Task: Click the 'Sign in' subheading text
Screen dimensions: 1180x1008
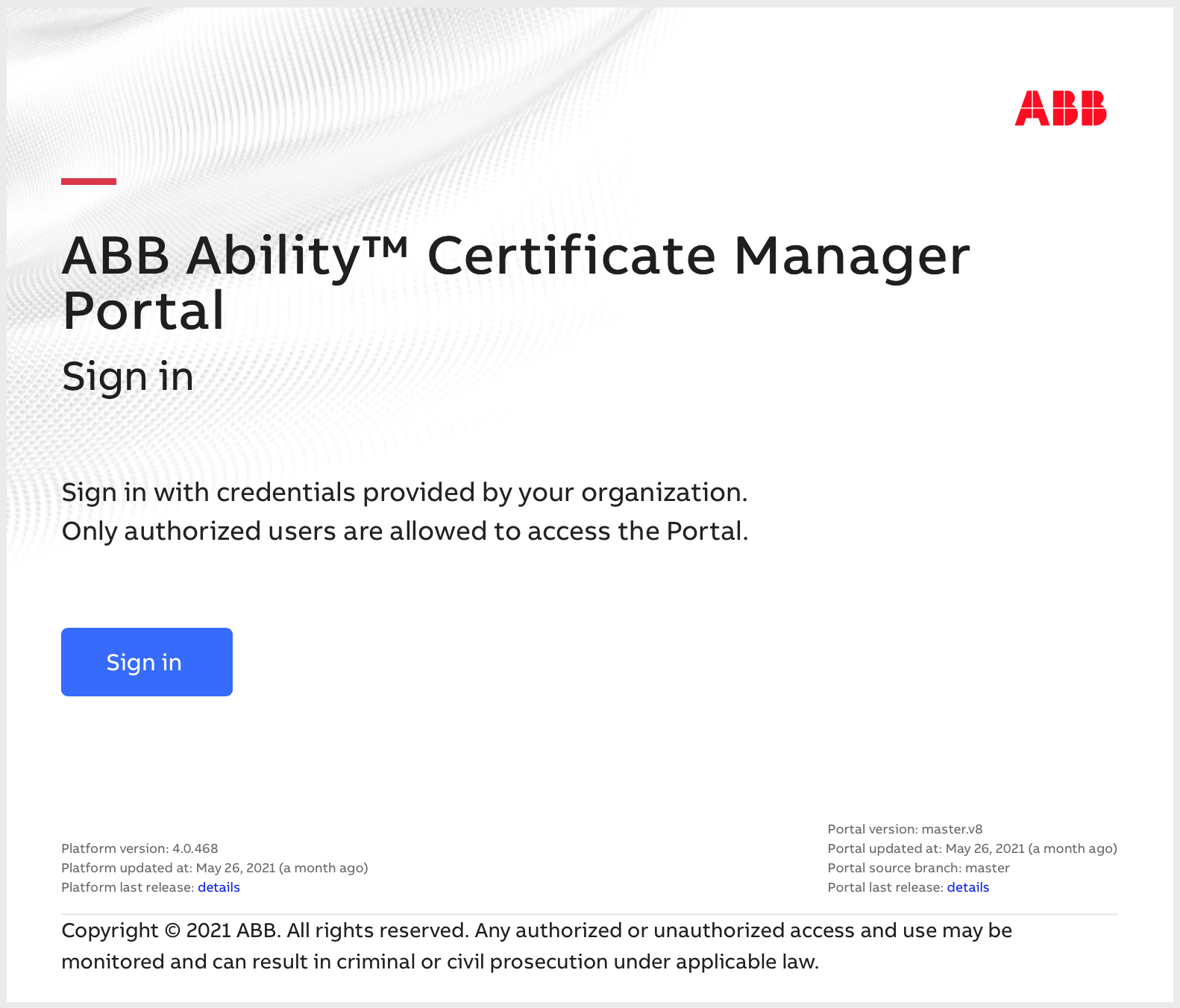Action: [128, 377]
